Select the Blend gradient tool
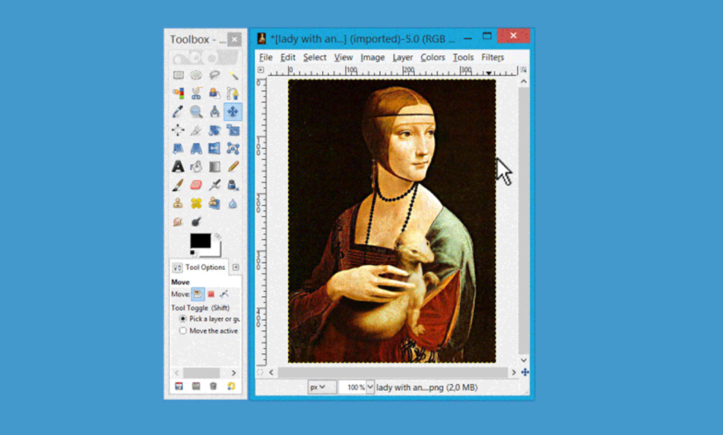 214,167
